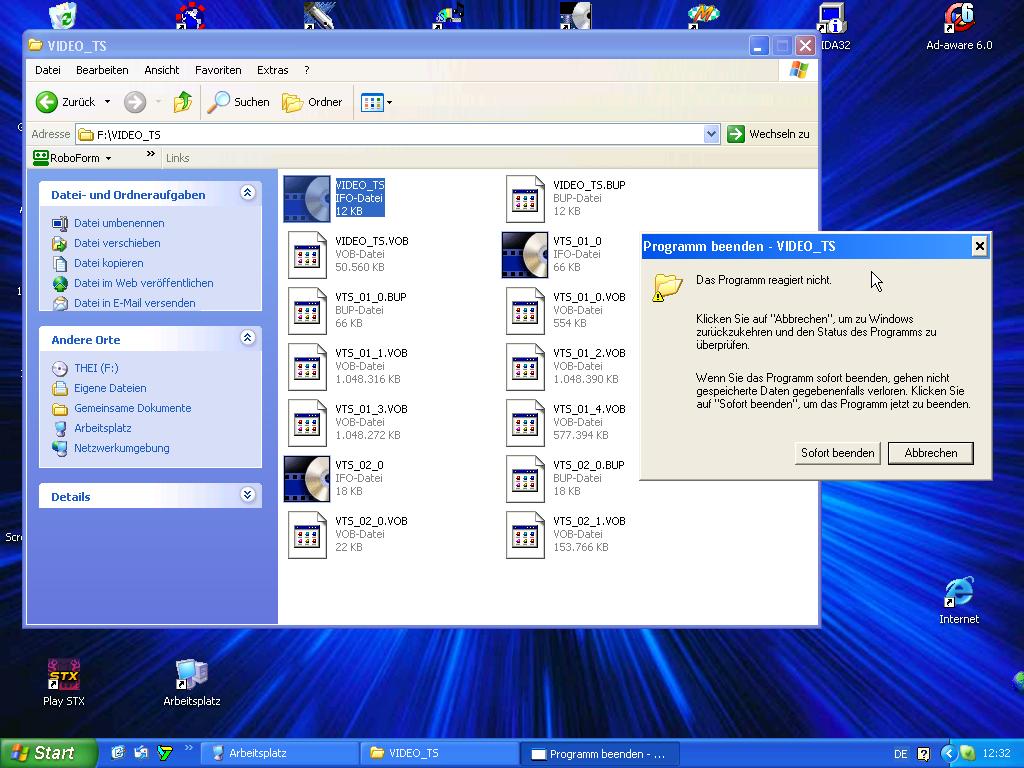Screen dimensions: 1024x768
Task: Select the VIDEO_TS IFO file icon
Action: pyautogui.click(x=306, y=199)
